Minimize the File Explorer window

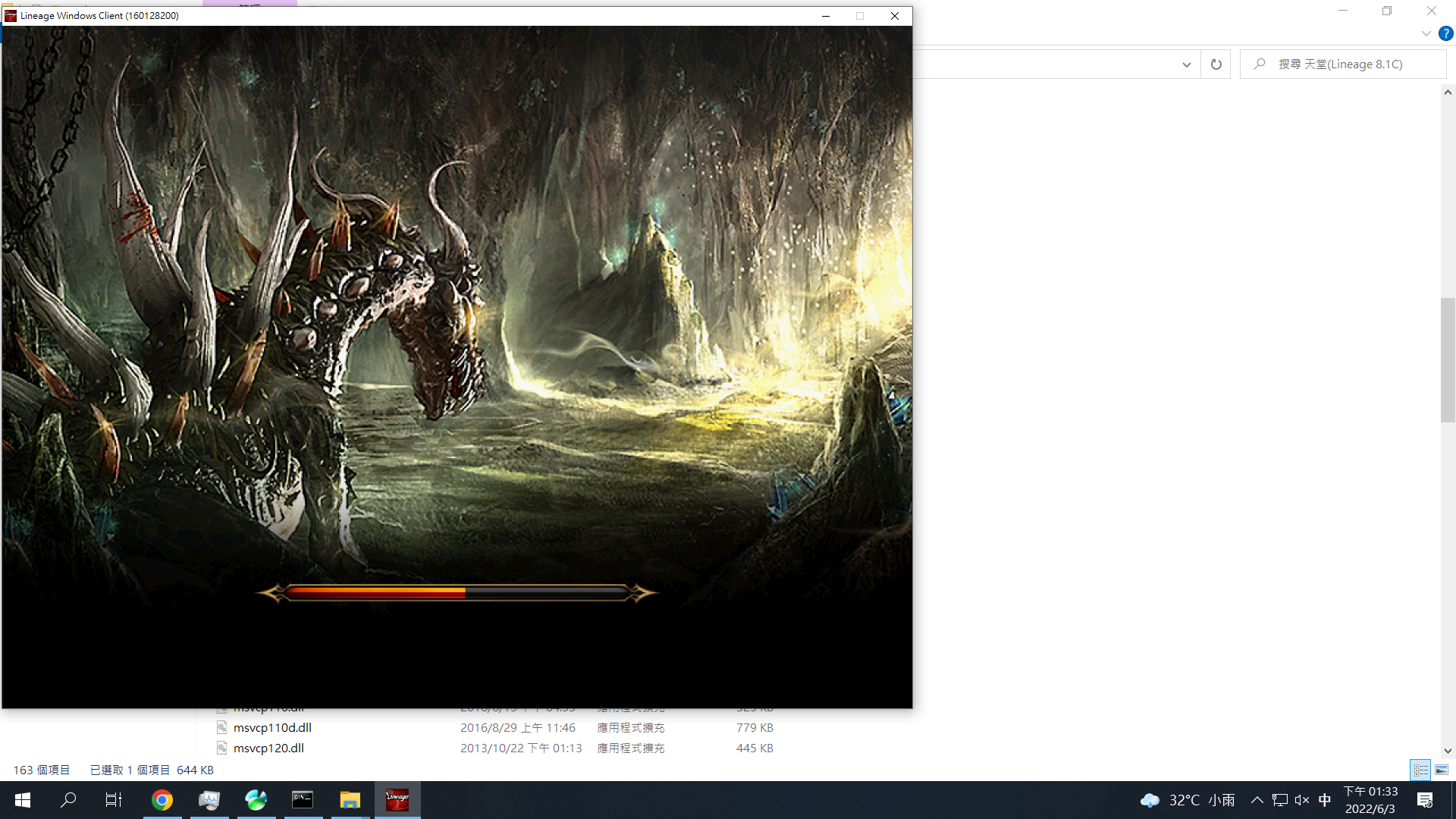(x=1343, y=11)
